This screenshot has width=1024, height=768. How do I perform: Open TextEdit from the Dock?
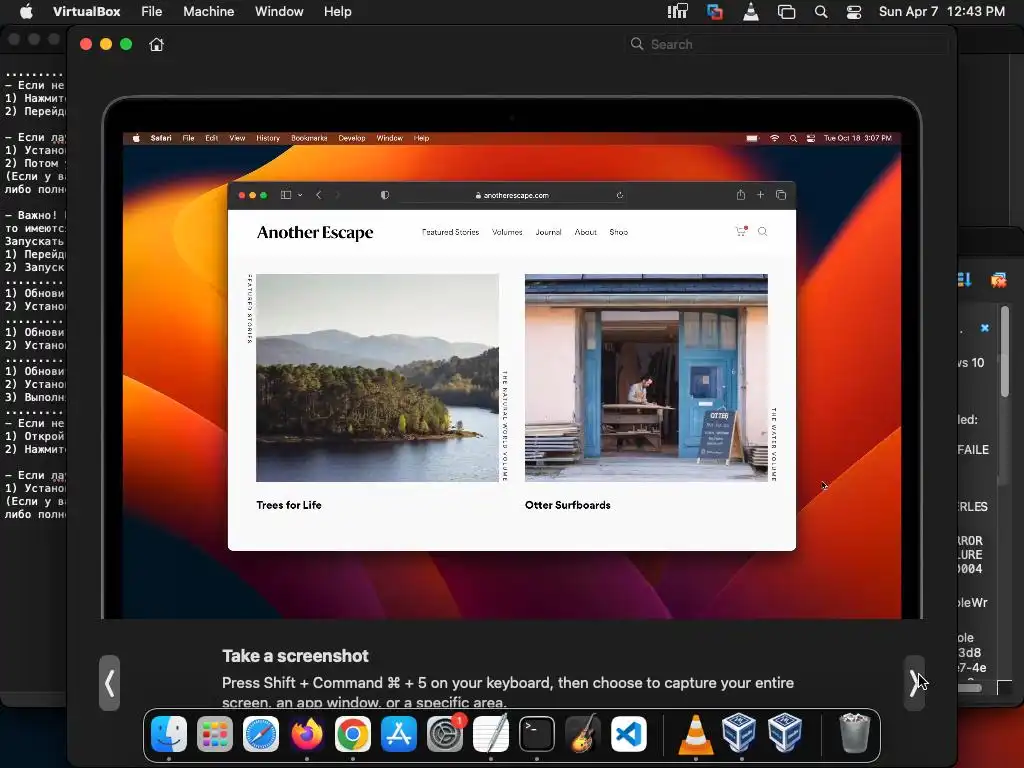[x=490, y=733]
